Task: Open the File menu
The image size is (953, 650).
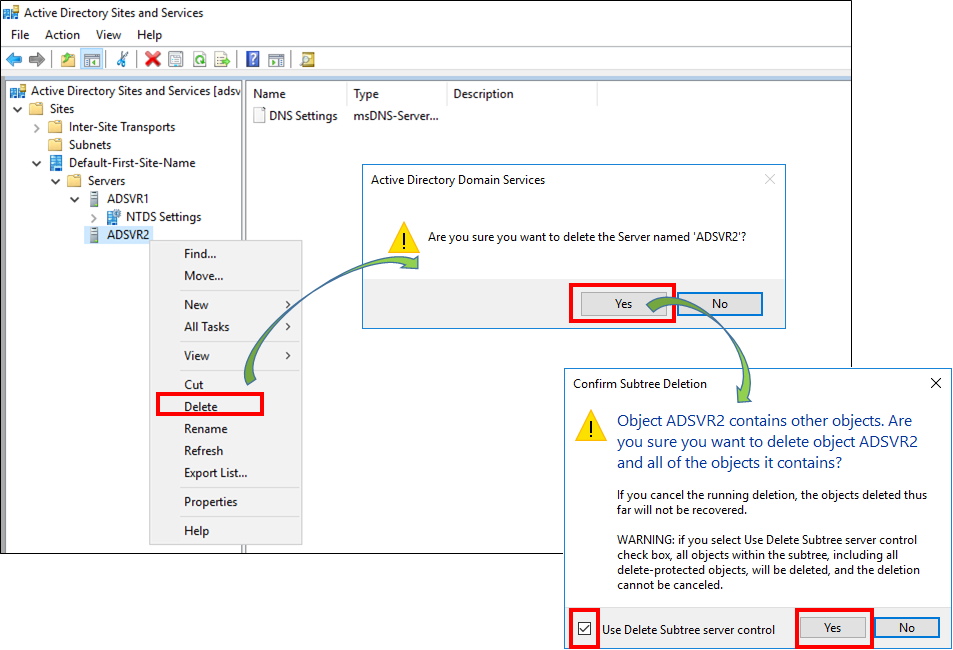Action: [x=20, y=35]
